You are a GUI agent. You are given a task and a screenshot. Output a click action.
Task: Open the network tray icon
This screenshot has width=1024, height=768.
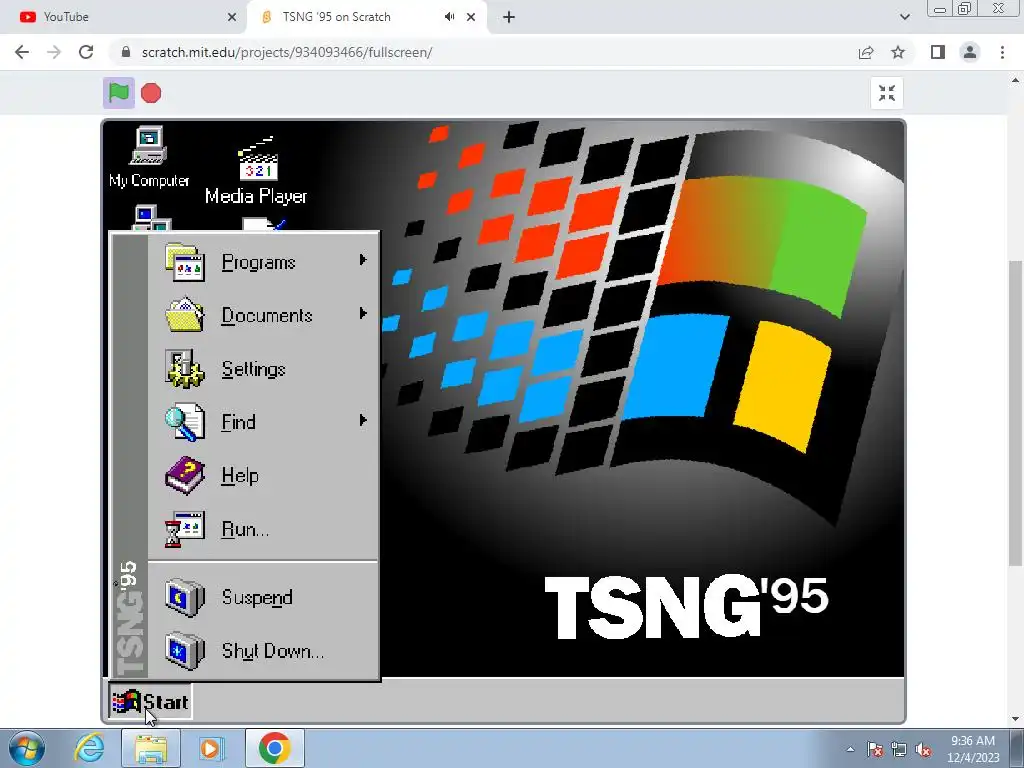click(x=899, y=750)
